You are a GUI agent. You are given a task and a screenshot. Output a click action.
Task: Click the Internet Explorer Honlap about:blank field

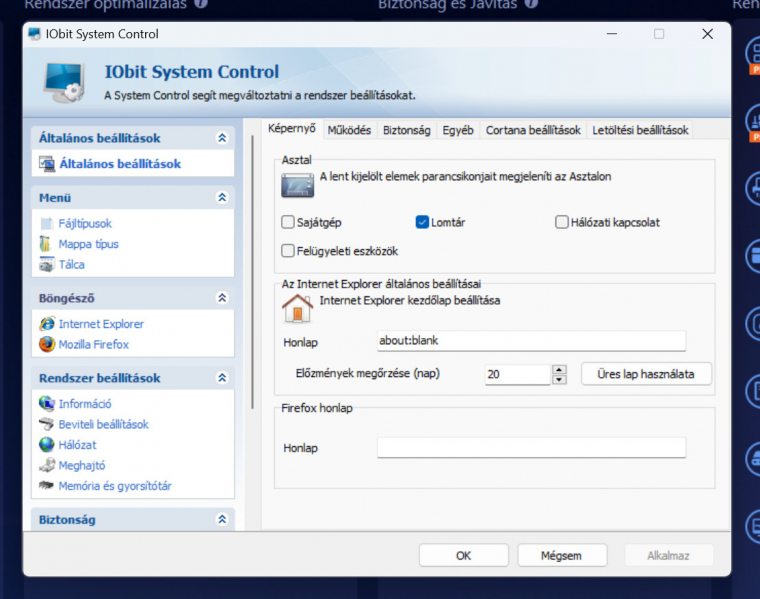click(531, 341)
